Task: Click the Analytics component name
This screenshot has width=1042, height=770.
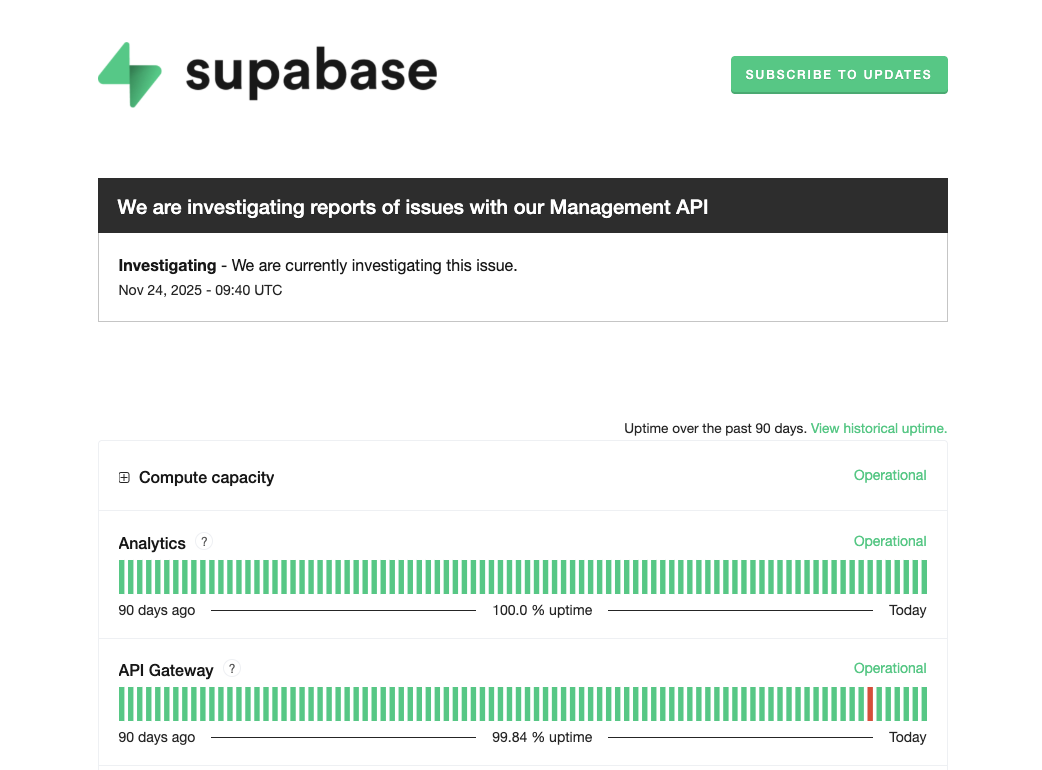Action: tap(152, 543)
